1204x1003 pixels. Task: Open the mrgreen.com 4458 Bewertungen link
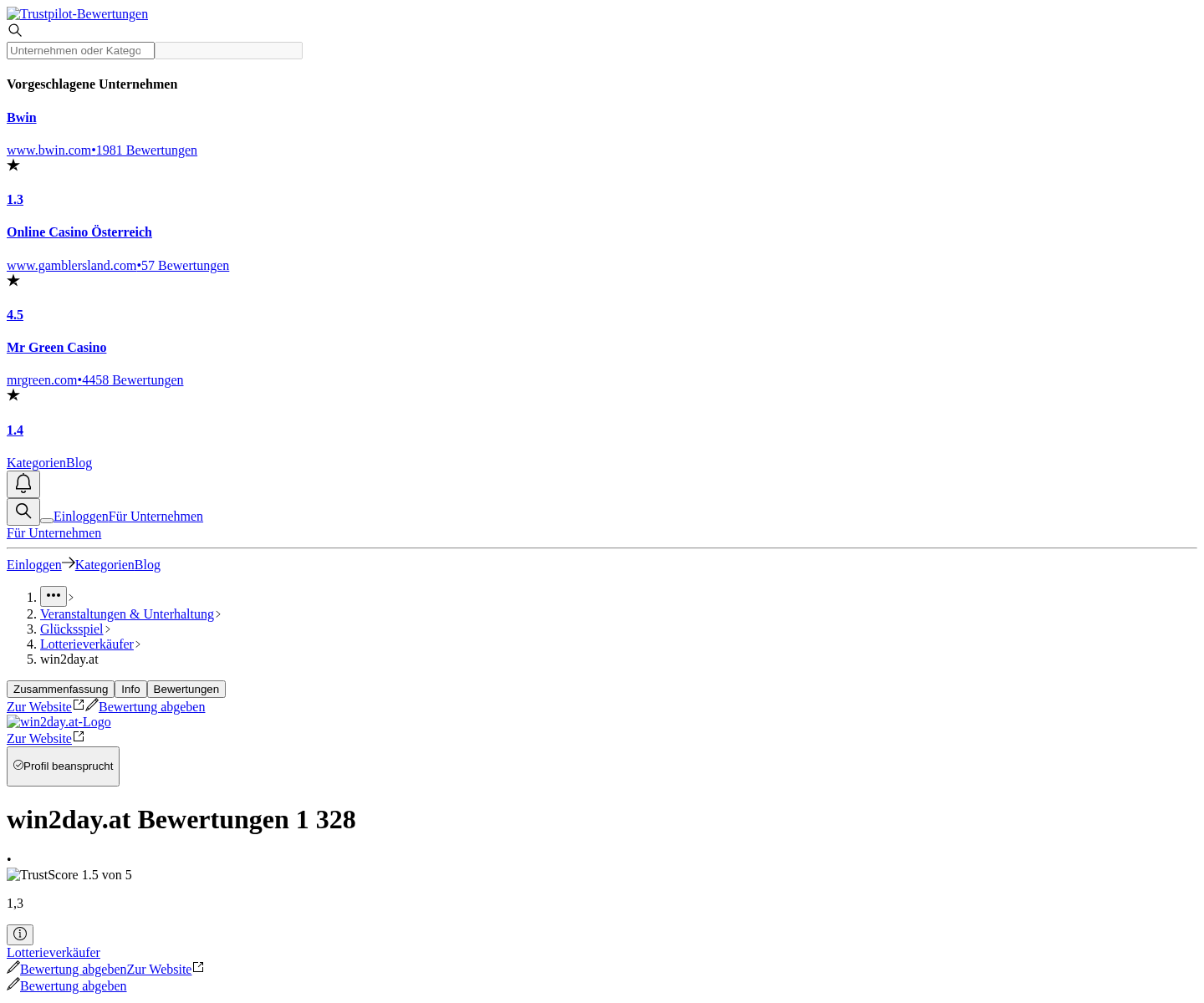click(x=95, y=380)
